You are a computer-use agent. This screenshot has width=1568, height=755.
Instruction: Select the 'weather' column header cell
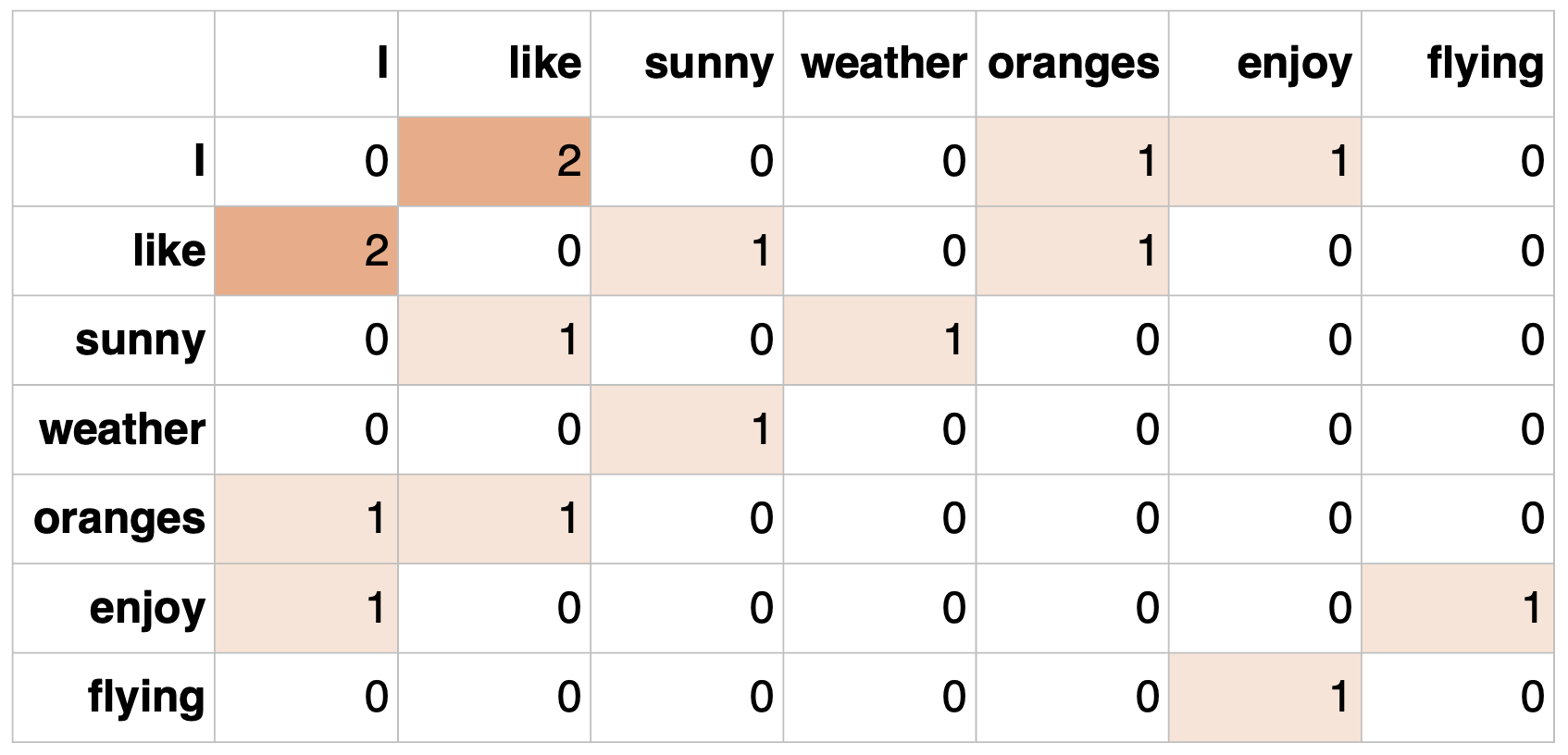pos(879,64)
